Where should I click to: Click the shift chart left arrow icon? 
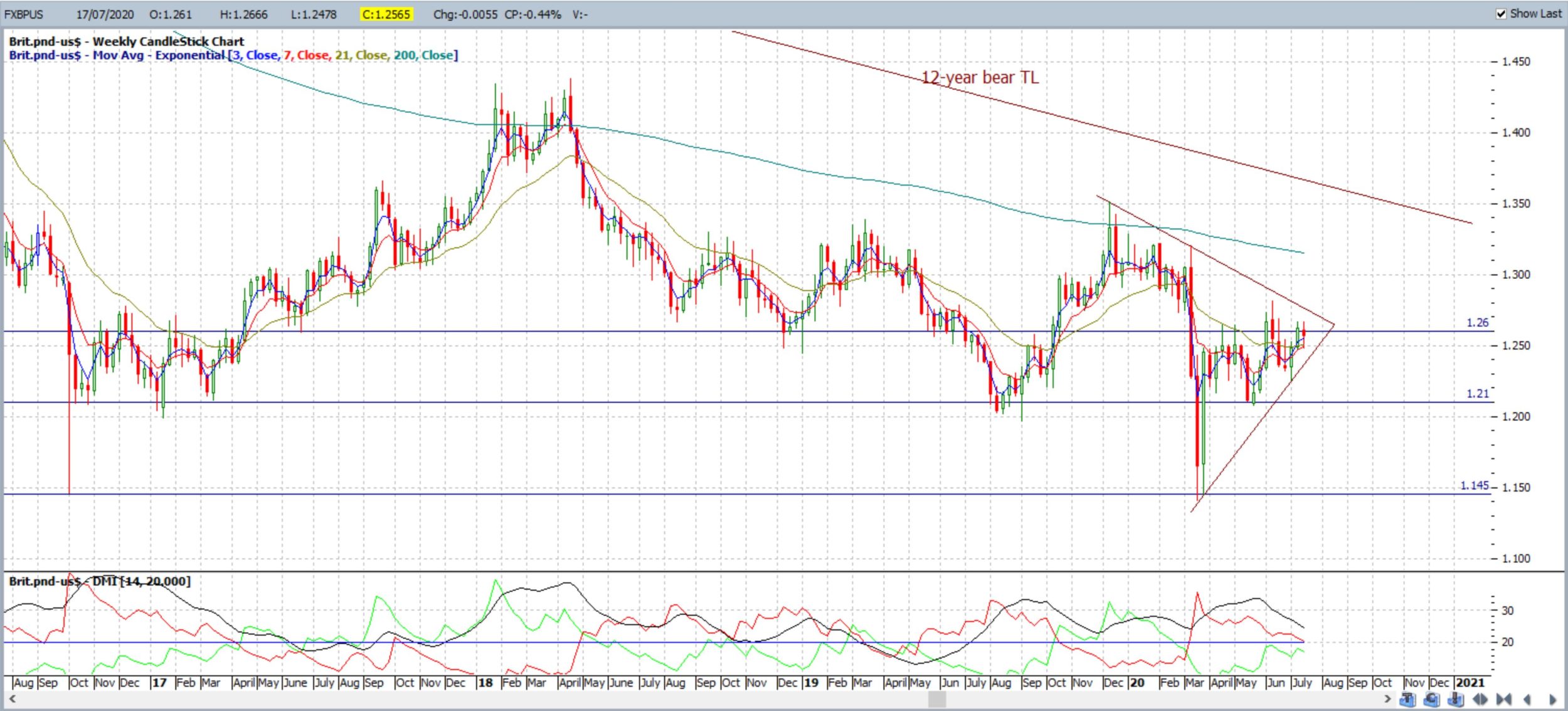(1527, 699)
